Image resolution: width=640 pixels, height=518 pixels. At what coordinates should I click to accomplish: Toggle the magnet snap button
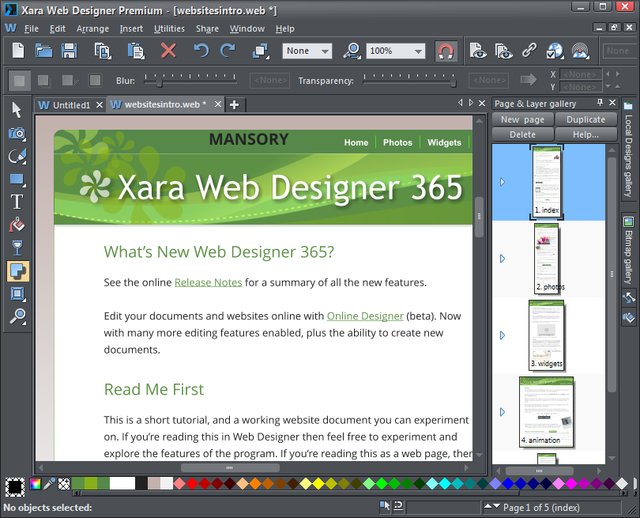pyautogui.click(x=446, y=51)
